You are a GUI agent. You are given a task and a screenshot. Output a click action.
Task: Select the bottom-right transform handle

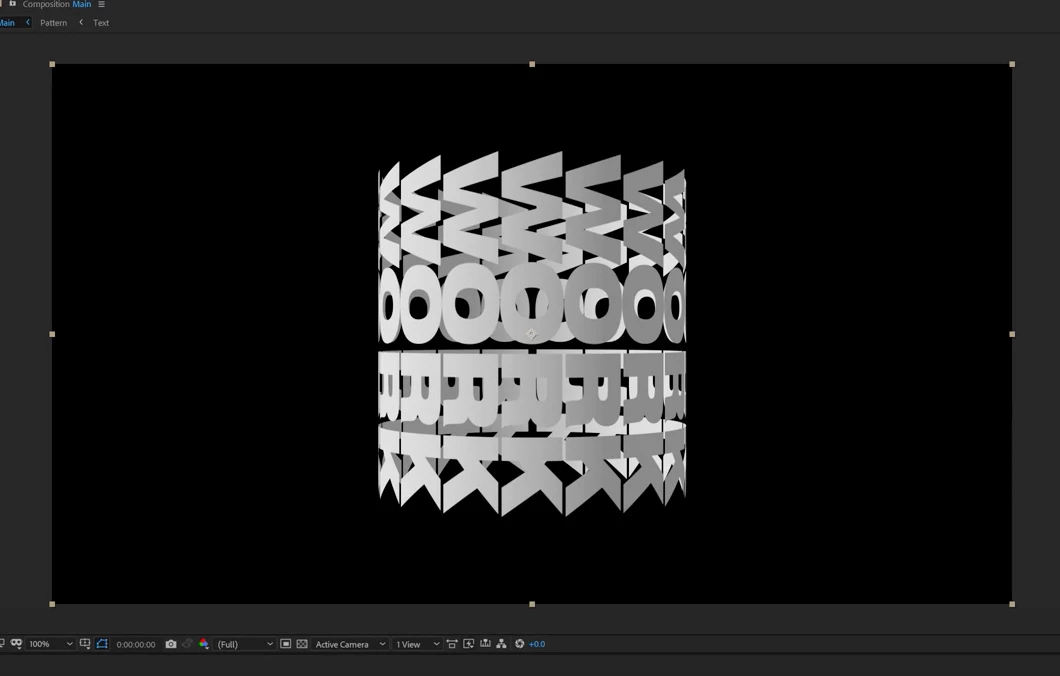click(1012, 604)
